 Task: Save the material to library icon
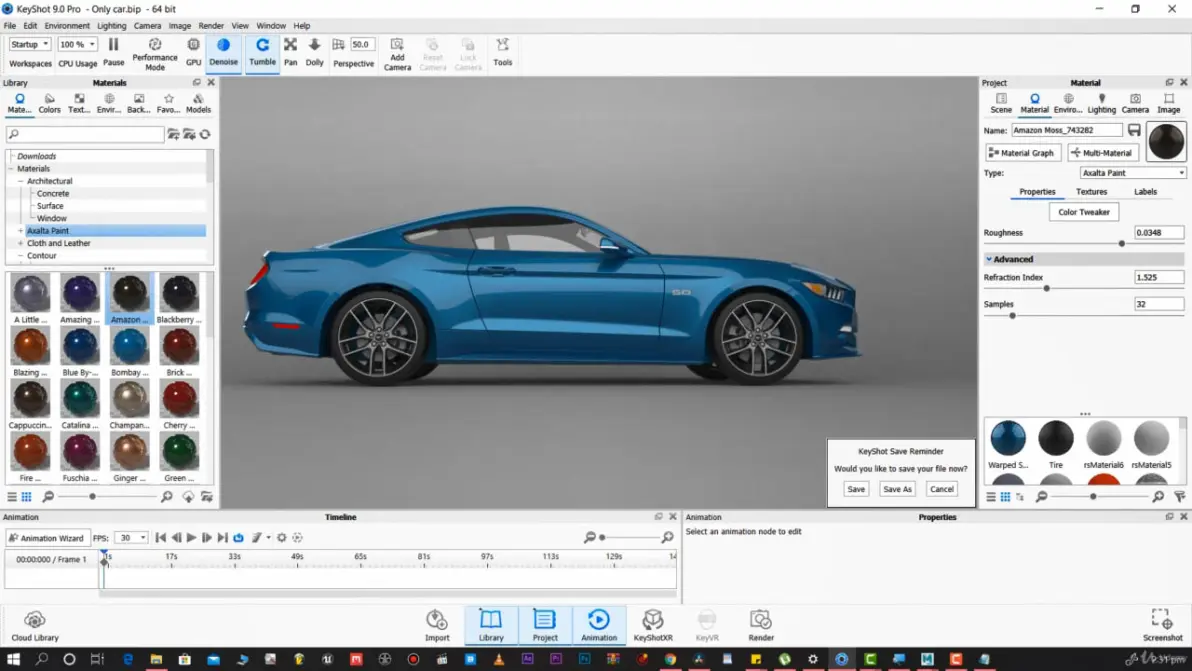pyautogui.click(x=1134, y=130)
